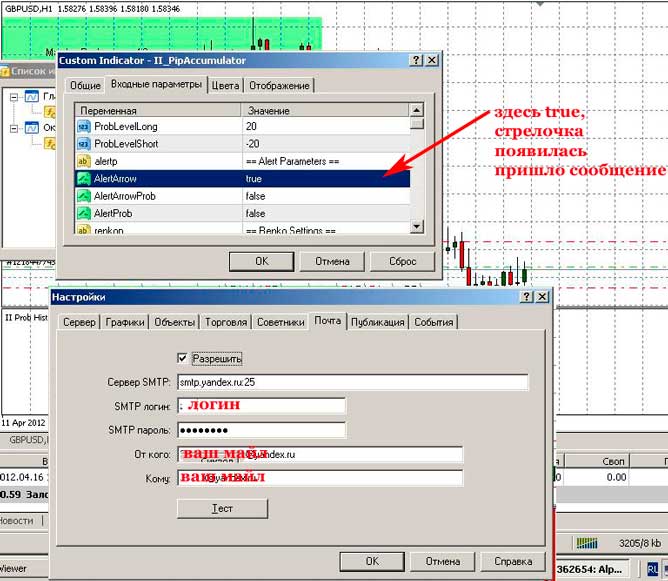Viewport: 668px width, 581px height.
Task: Click OK in the Настройки dialog
Action: coord(372,561)
